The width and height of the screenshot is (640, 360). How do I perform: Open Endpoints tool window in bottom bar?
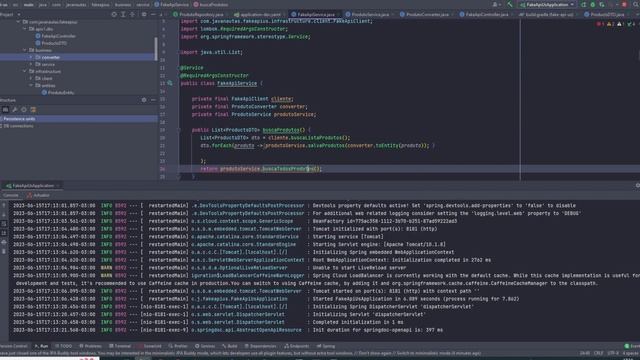297,346
